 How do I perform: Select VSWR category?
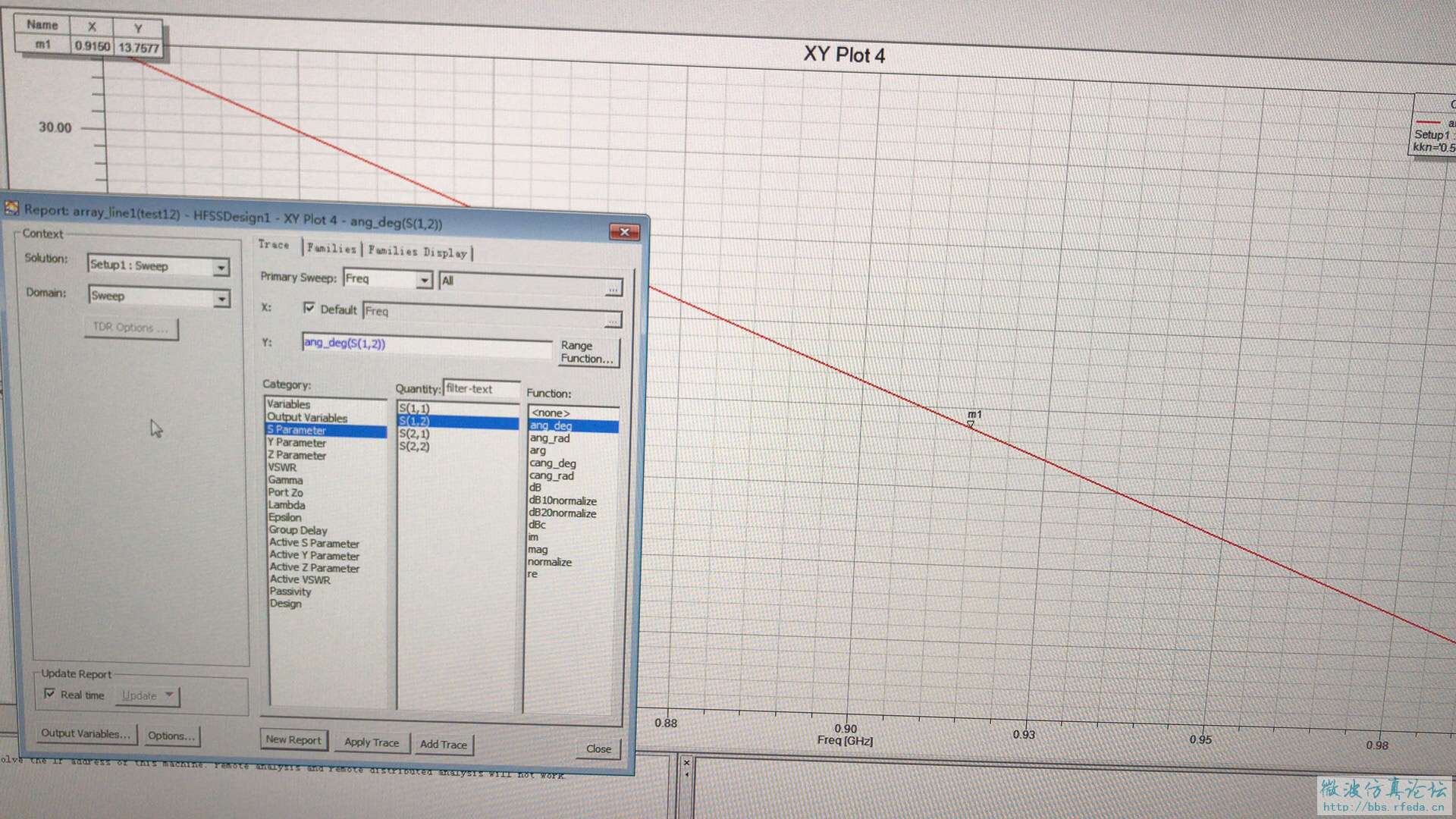pyautogui.click(x=282, y=467)
